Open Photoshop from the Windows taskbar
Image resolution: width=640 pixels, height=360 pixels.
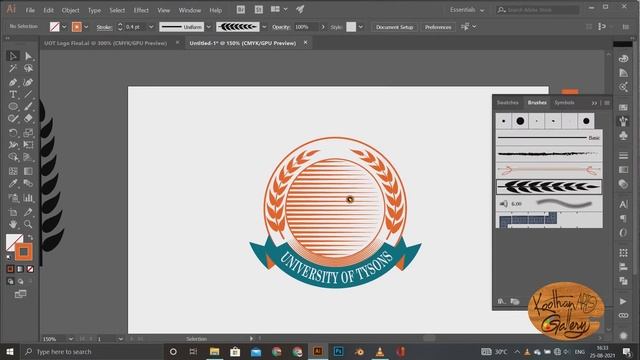pos(338,351)
